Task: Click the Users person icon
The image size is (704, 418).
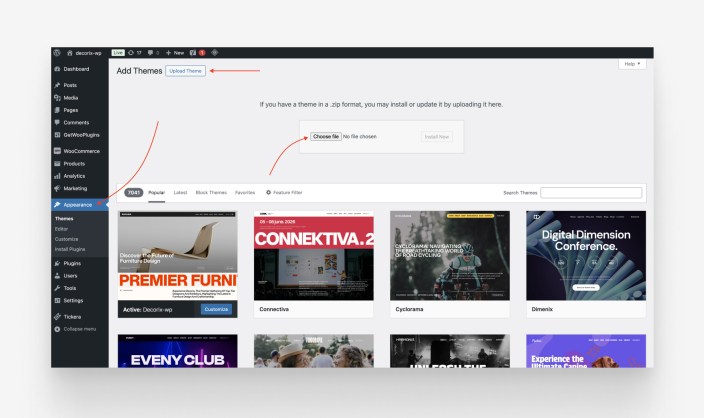Action: tap(57, 276)
